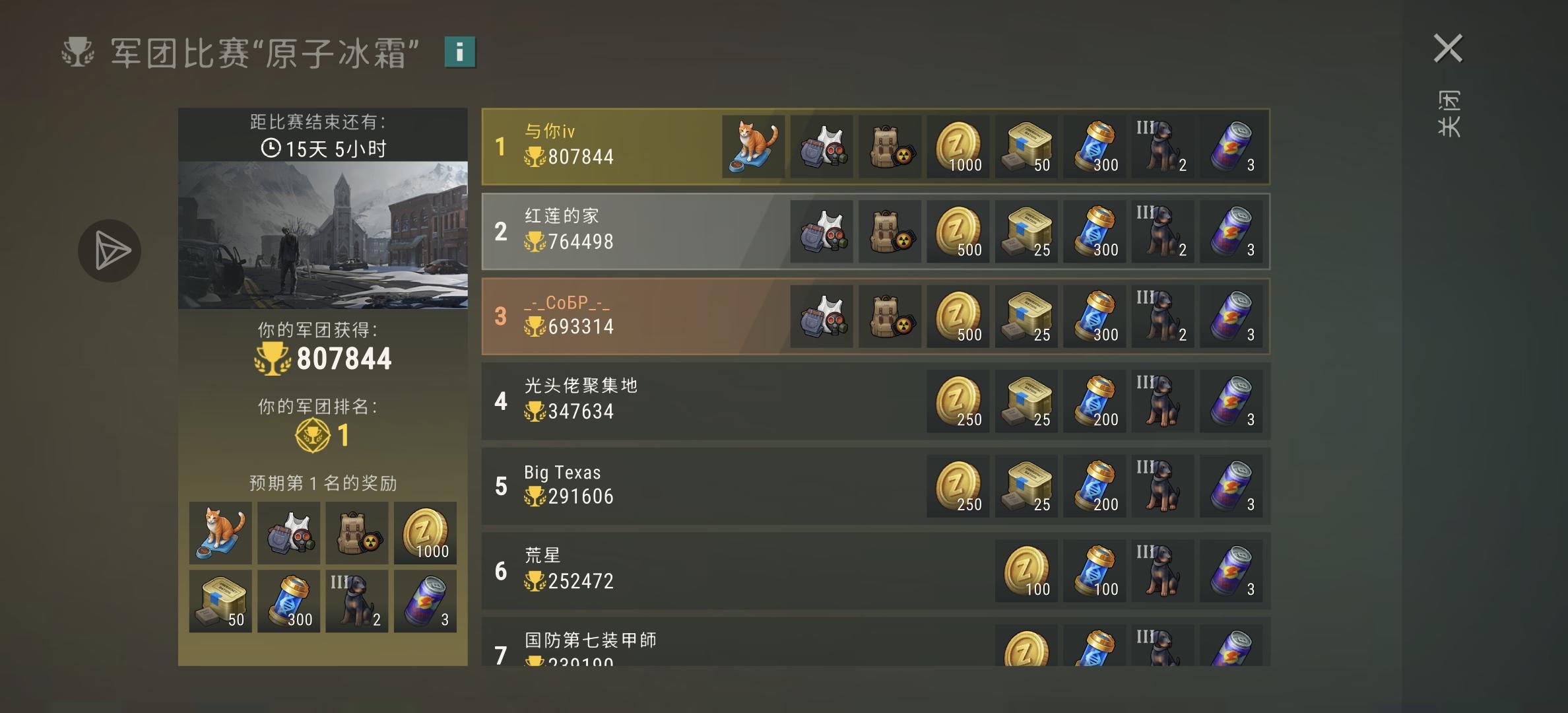Tap the share arrow button

(110, 251)
